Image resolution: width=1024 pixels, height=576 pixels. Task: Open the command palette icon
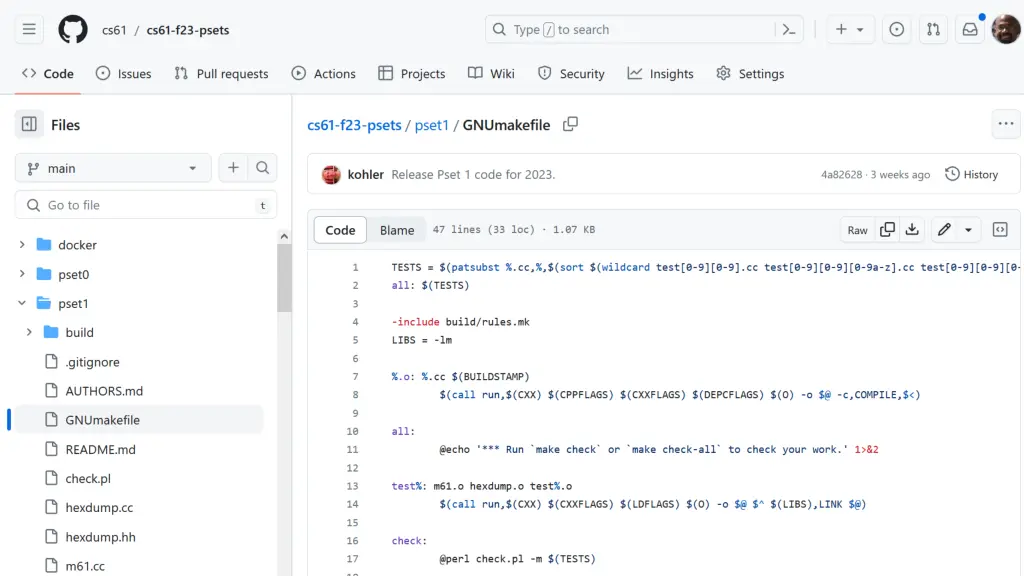[x=789, y=30]
